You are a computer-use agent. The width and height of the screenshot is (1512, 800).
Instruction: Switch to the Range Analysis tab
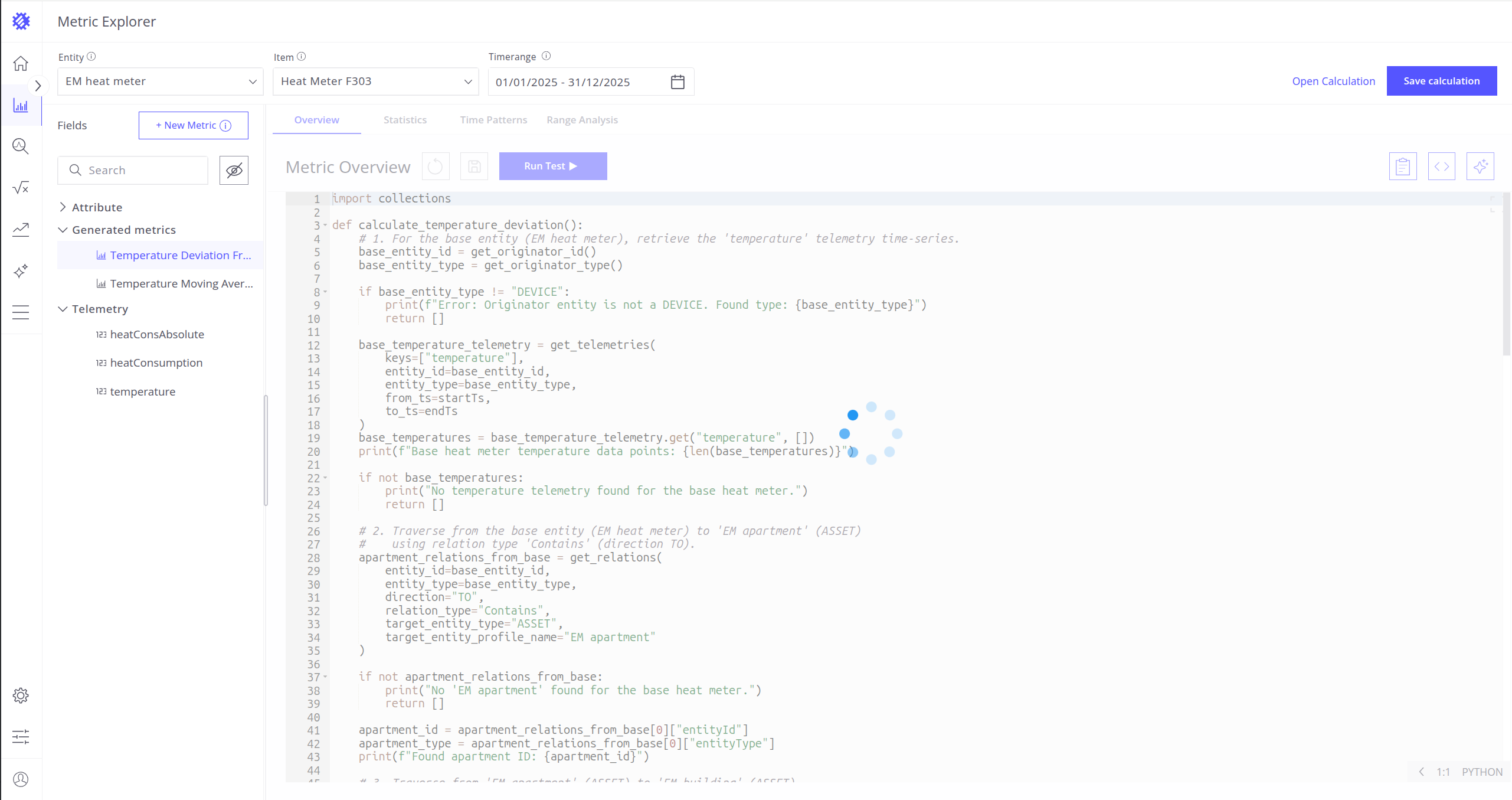582,120
